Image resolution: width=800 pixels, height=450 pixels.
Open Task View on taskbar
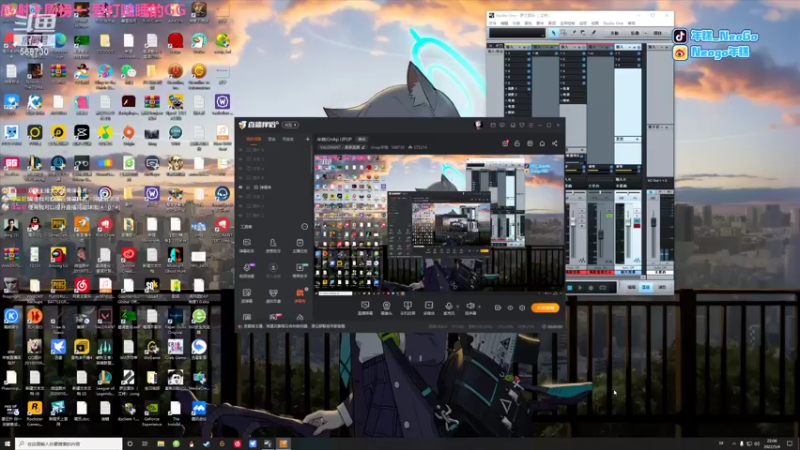(145, 444)
